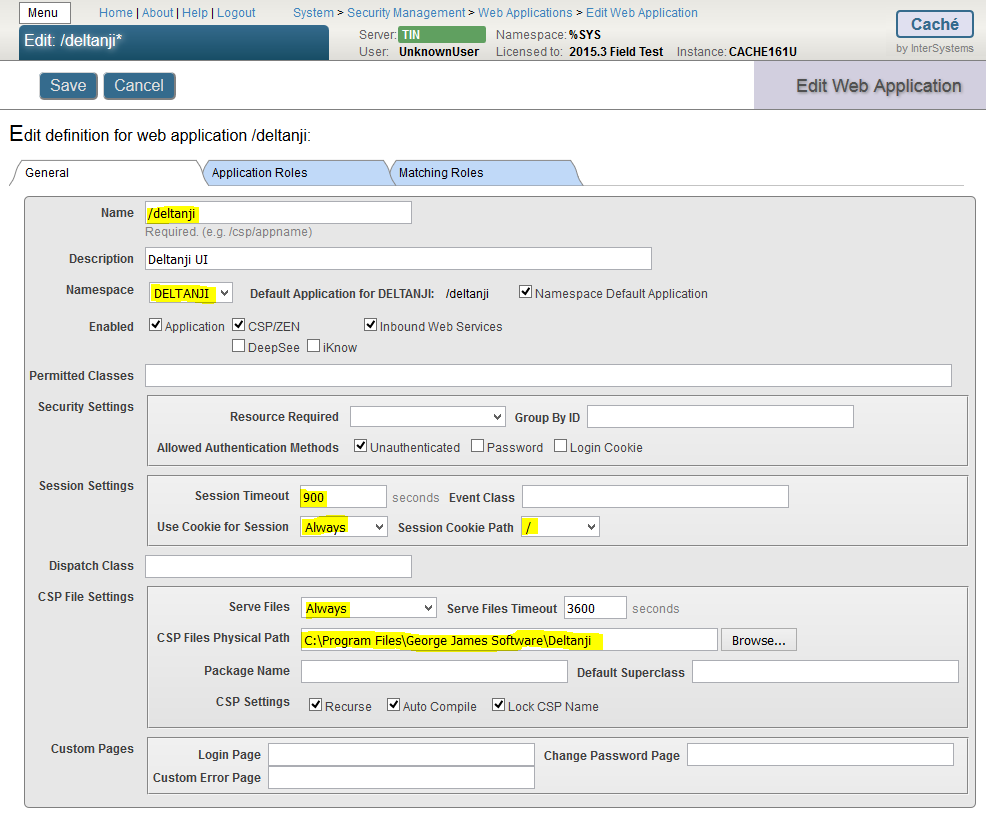The width and height of the screenshot is (986, 815).
Task: Click the Logout link
Action: click(x=236, y=13)
